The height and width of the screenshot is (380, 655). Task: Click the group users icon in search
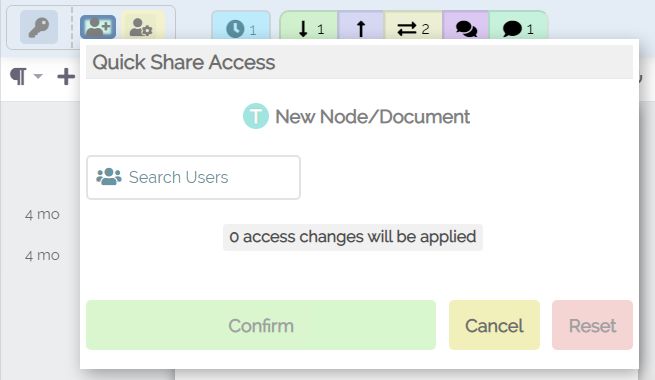[109, 177]
